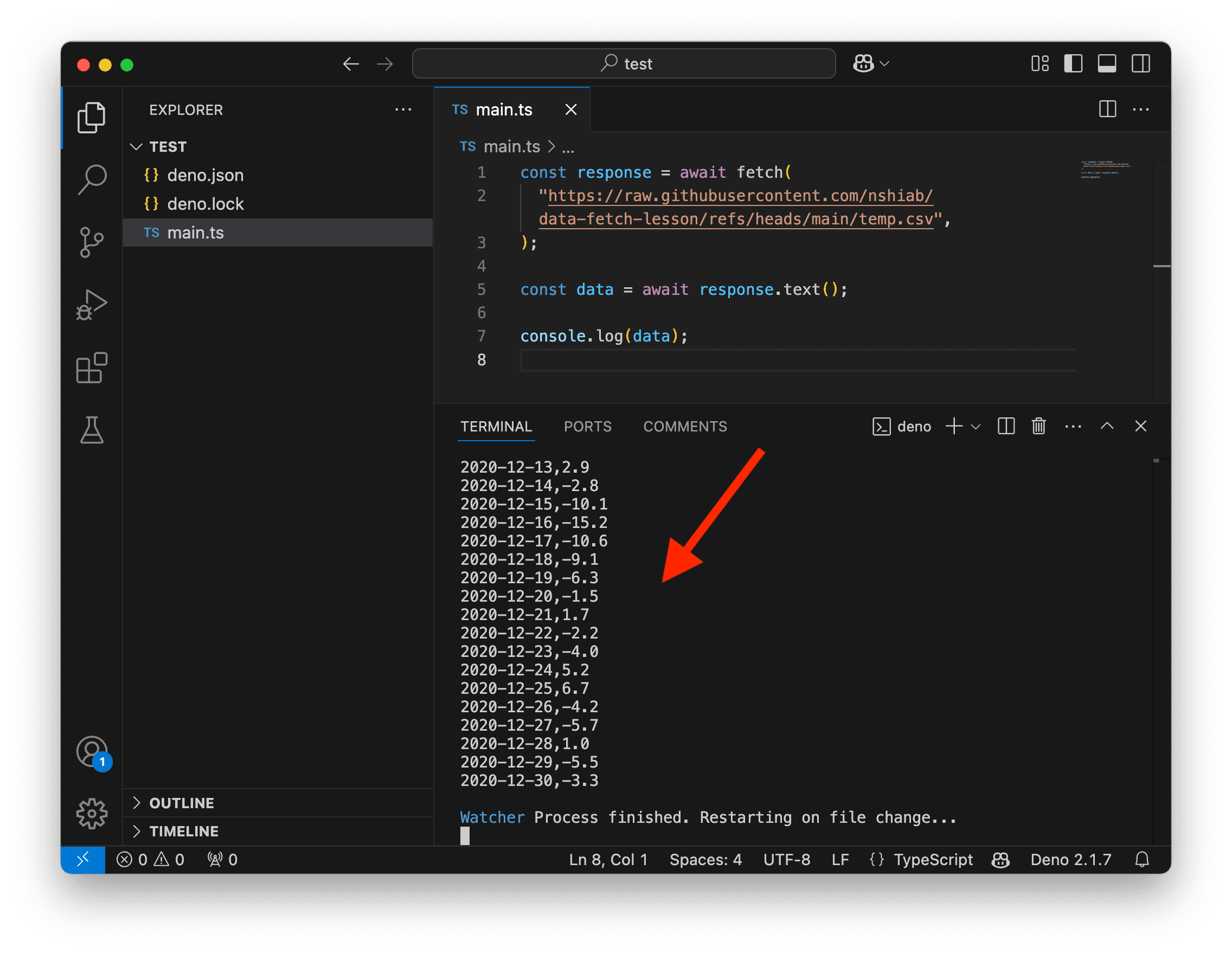Expand the OUTLINE section
The width and height of the screenshot is (1232, 954).
[278, 803]
